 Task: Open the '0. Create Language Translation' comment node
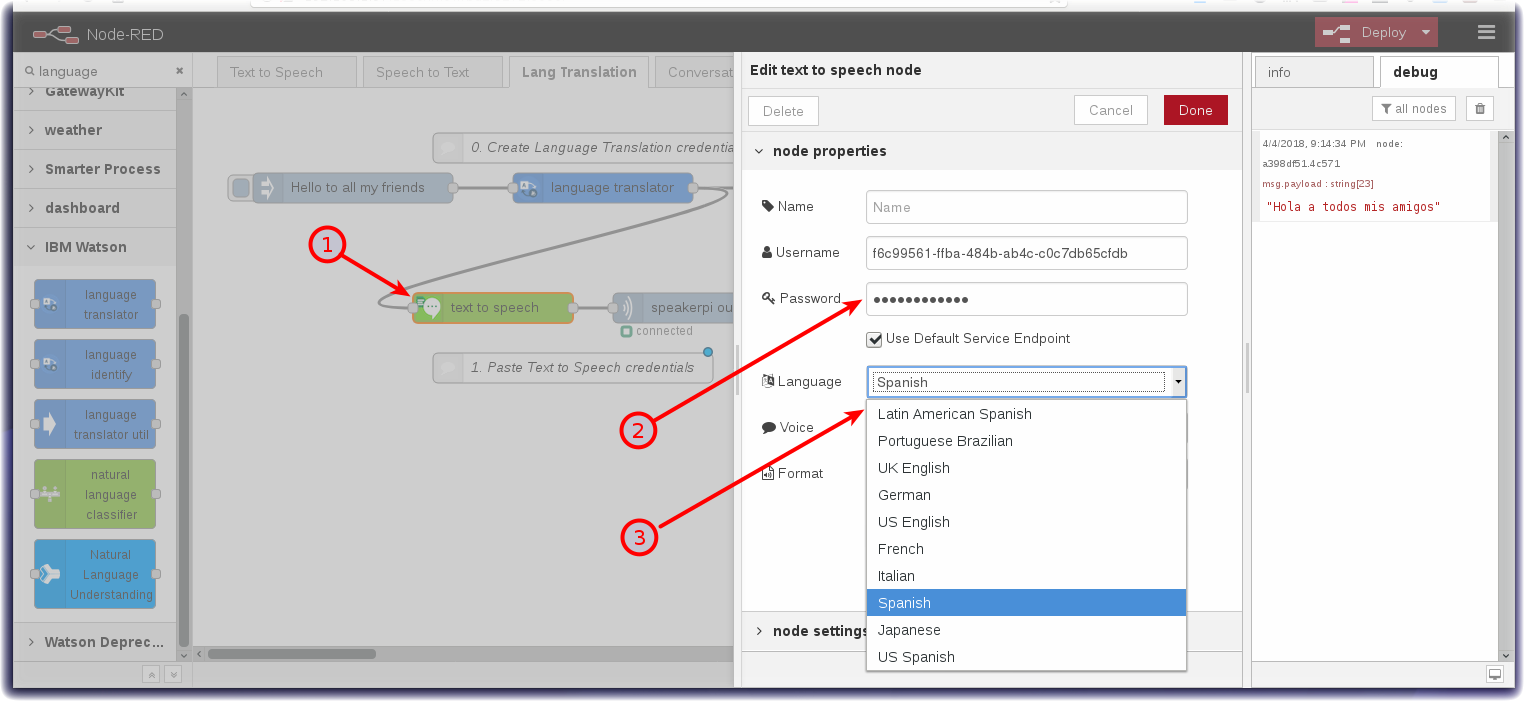click(x=585, y=147)
